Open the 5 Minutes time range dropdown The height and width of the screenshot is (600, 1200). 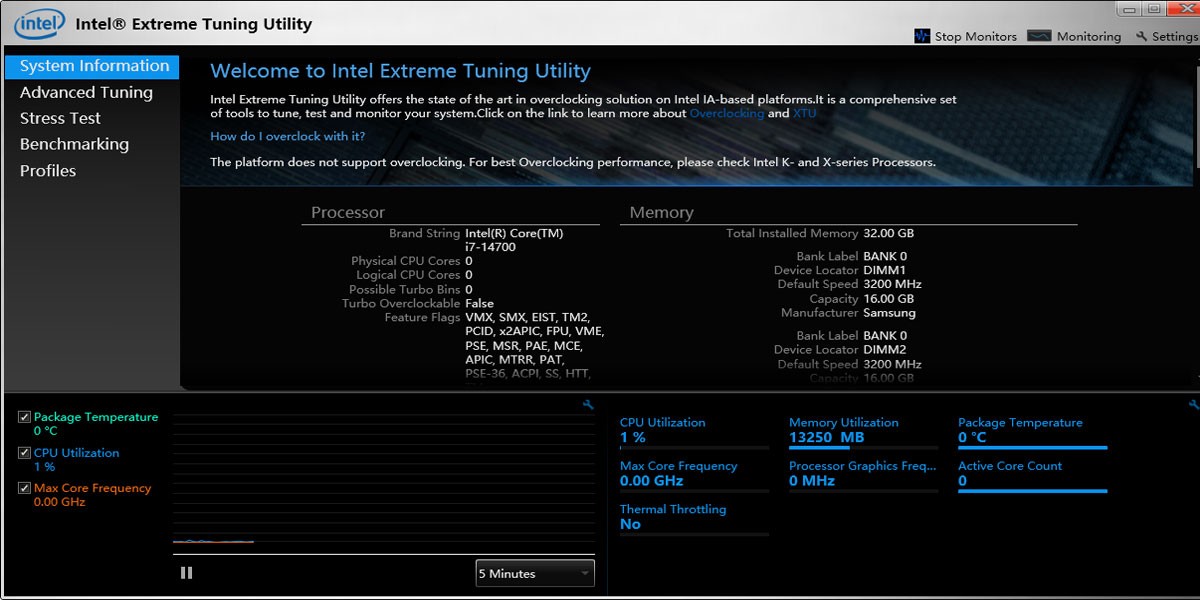pyautogui.click(x=535, y=573)
